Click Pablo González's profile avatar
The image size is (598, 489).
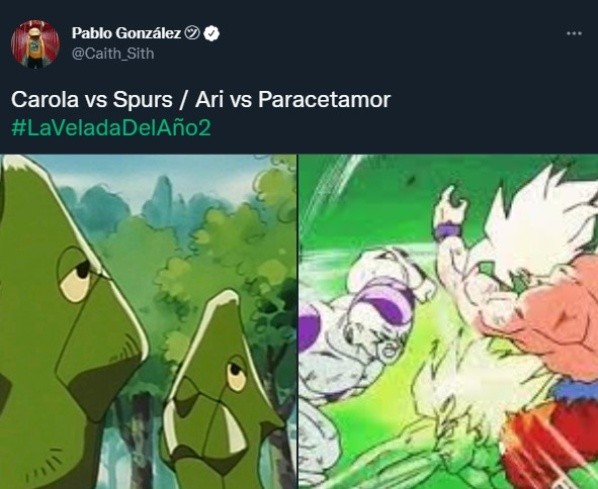(35, 44)
